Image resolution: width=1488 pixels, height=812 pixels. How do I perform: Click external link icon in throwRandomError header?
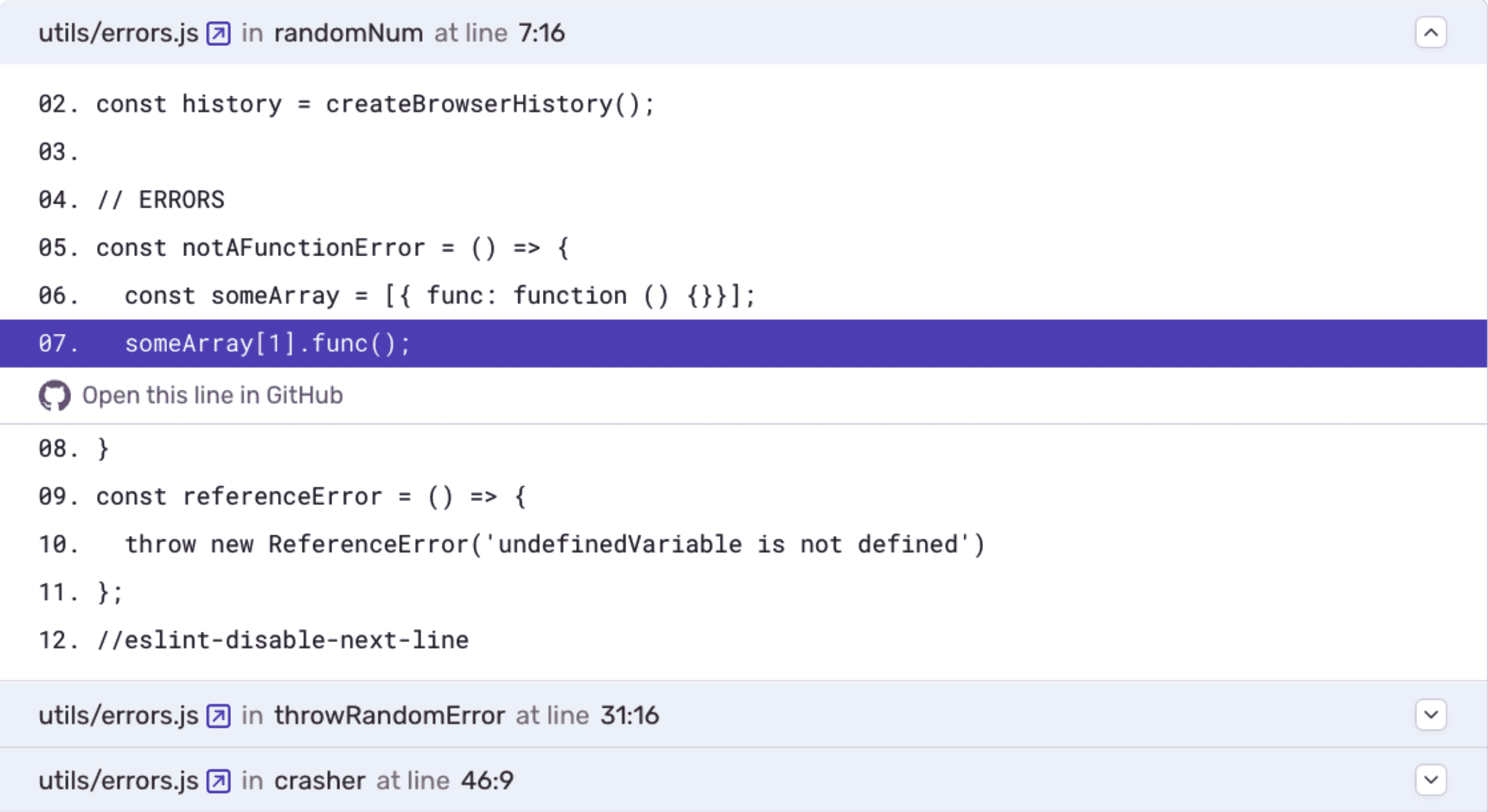point(219,715)
